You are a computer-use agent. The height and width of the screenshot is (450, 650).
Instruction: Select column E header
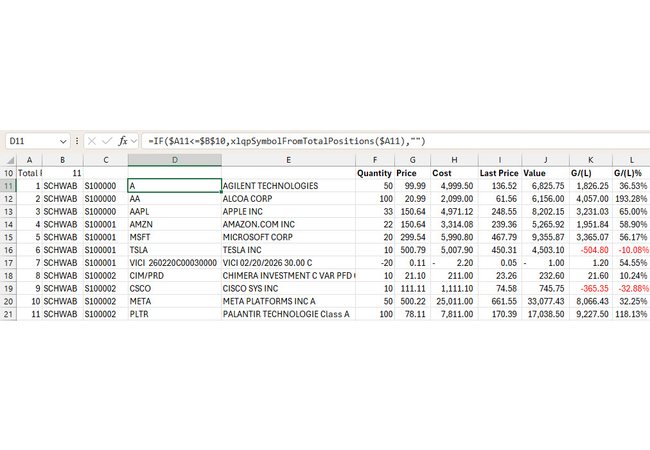coord(289,160)
